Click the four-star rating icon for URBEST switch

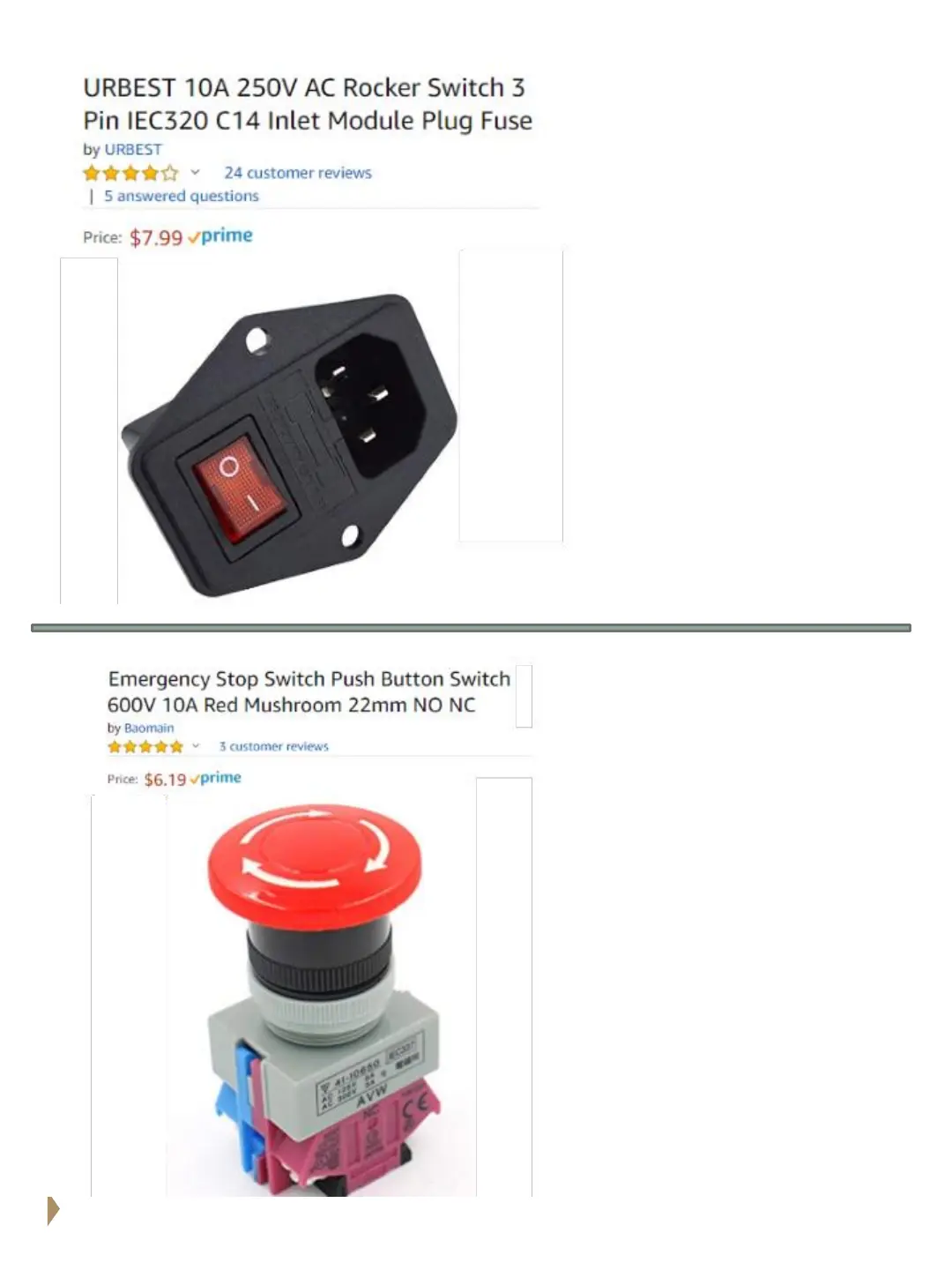click(x=130, y=173)
